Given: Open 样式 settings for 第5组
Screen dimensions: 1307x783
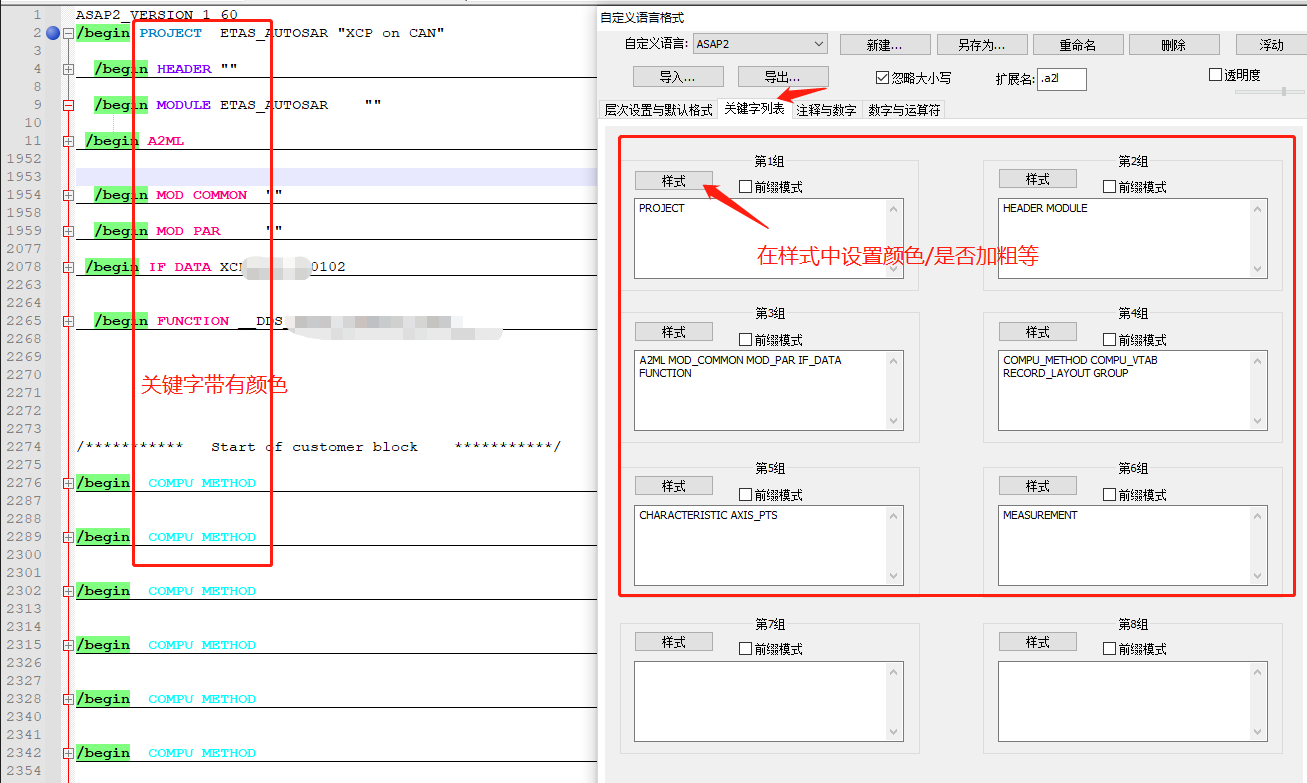Looking at the screenshot, I should click(x=674, y=485).
